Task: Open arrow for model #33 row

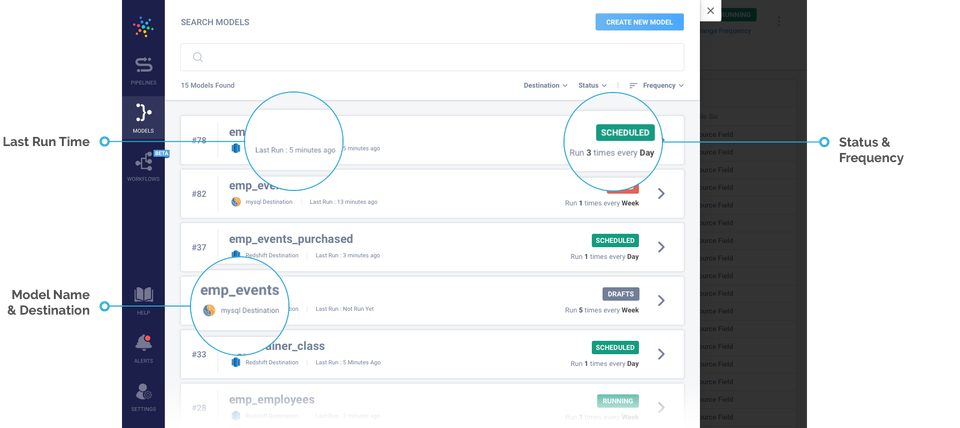Action: (661, 353)
